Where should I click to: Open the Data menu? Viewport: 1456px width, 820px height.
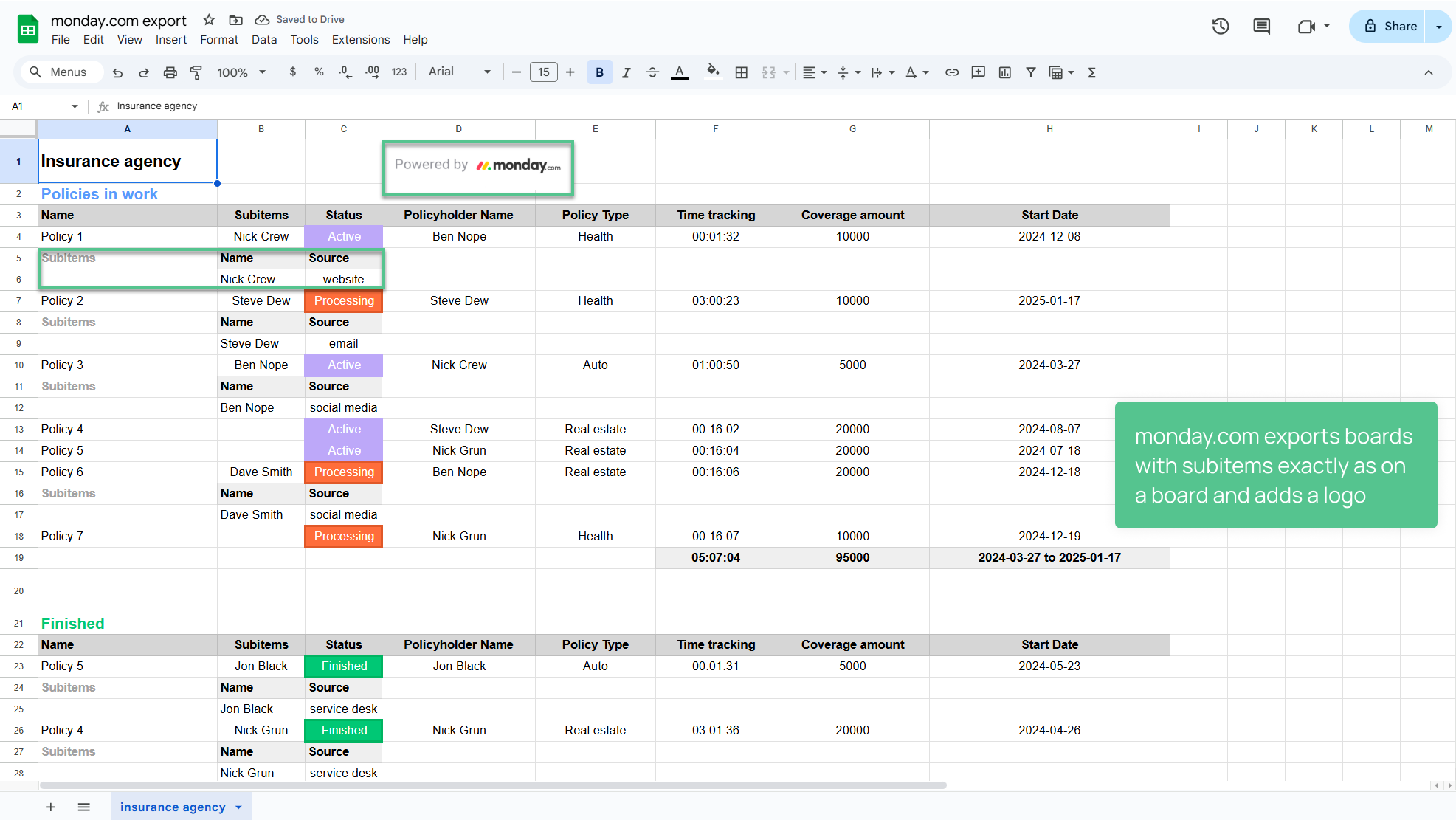264,40
